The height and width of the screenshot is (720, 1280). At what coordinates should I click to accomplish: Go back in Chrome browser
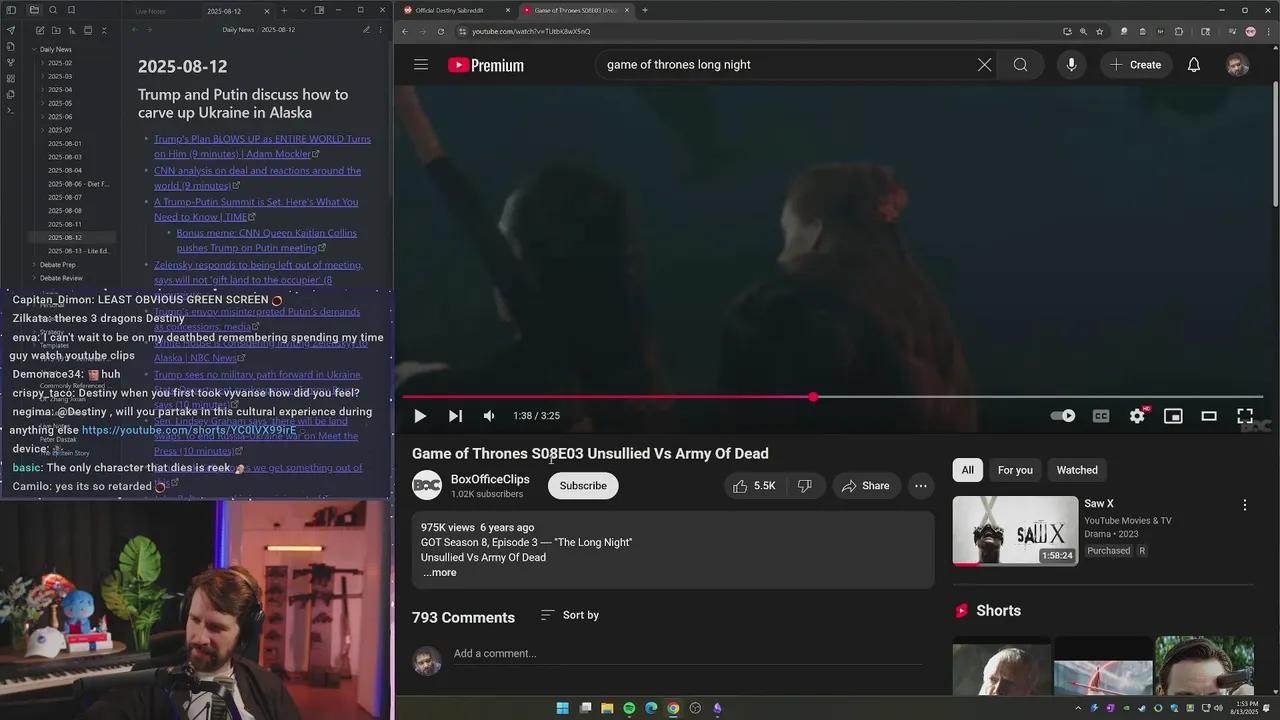pyautogui.click(x=405, y=31)
